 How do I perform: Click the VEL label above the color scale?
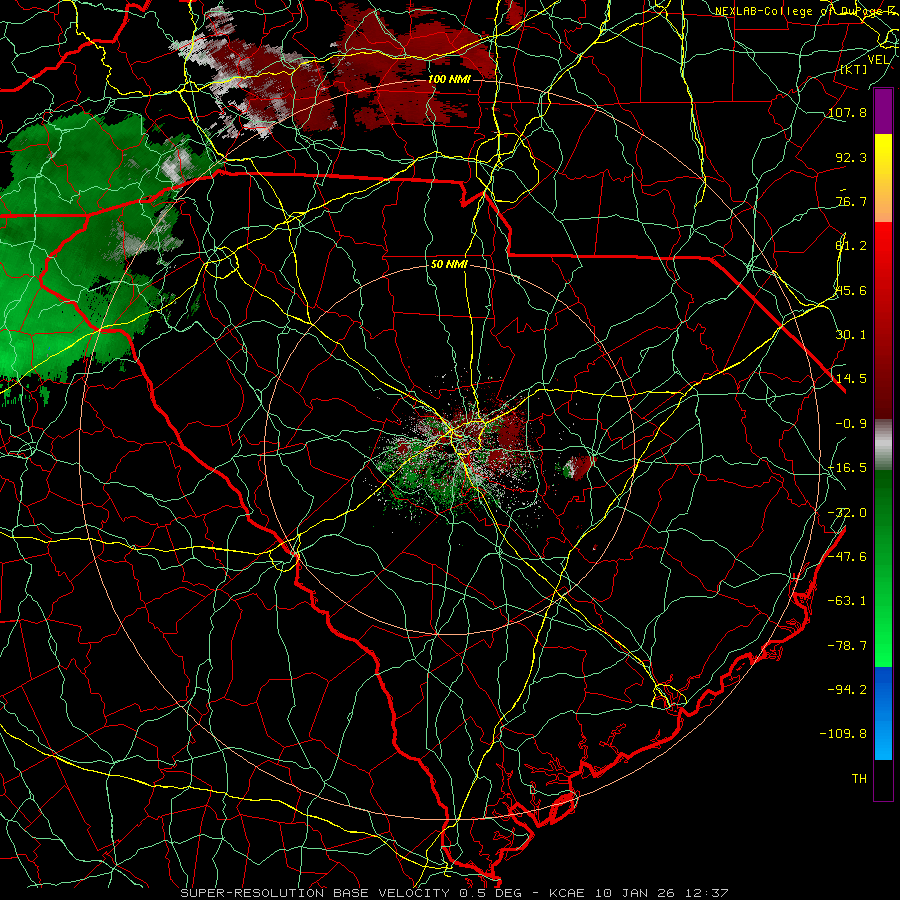pyautogui.click(x=879, y=60)
